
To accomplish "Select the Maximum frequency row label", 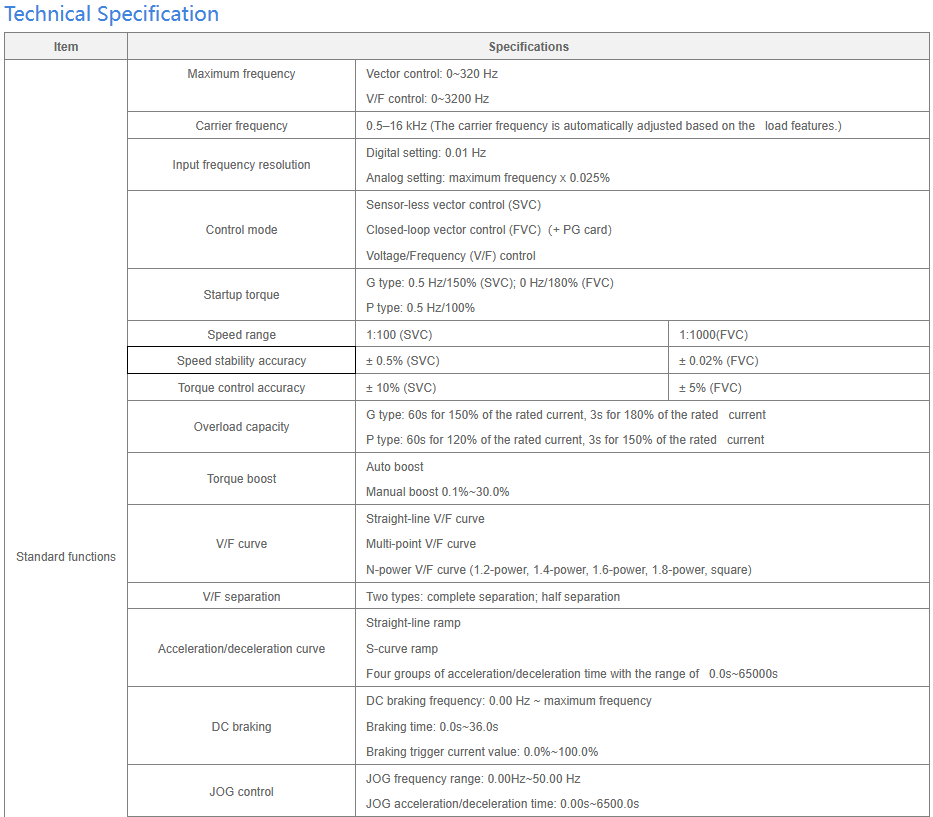I will [241, 74].
